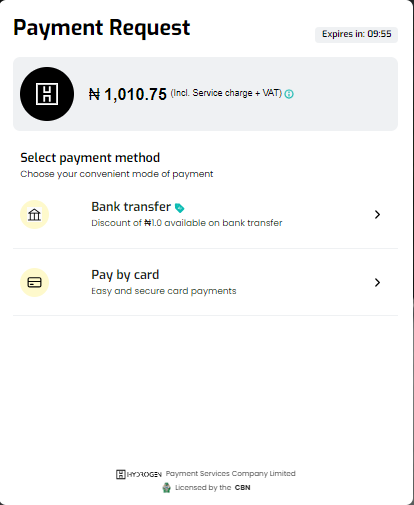Viewport: 414px width, 505px height.
Task: Click the ₦ 1,010.75 amount
Action: [128, 94]
